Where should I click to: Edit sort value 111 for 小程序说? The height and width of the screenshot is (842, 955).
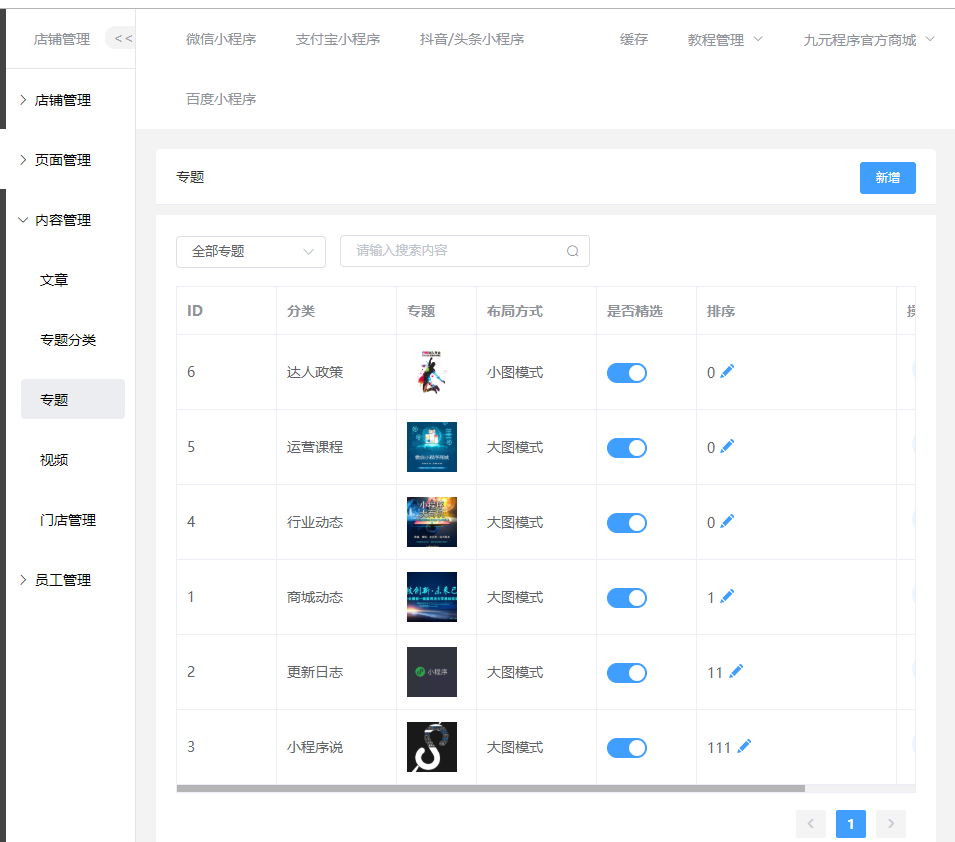744,747
